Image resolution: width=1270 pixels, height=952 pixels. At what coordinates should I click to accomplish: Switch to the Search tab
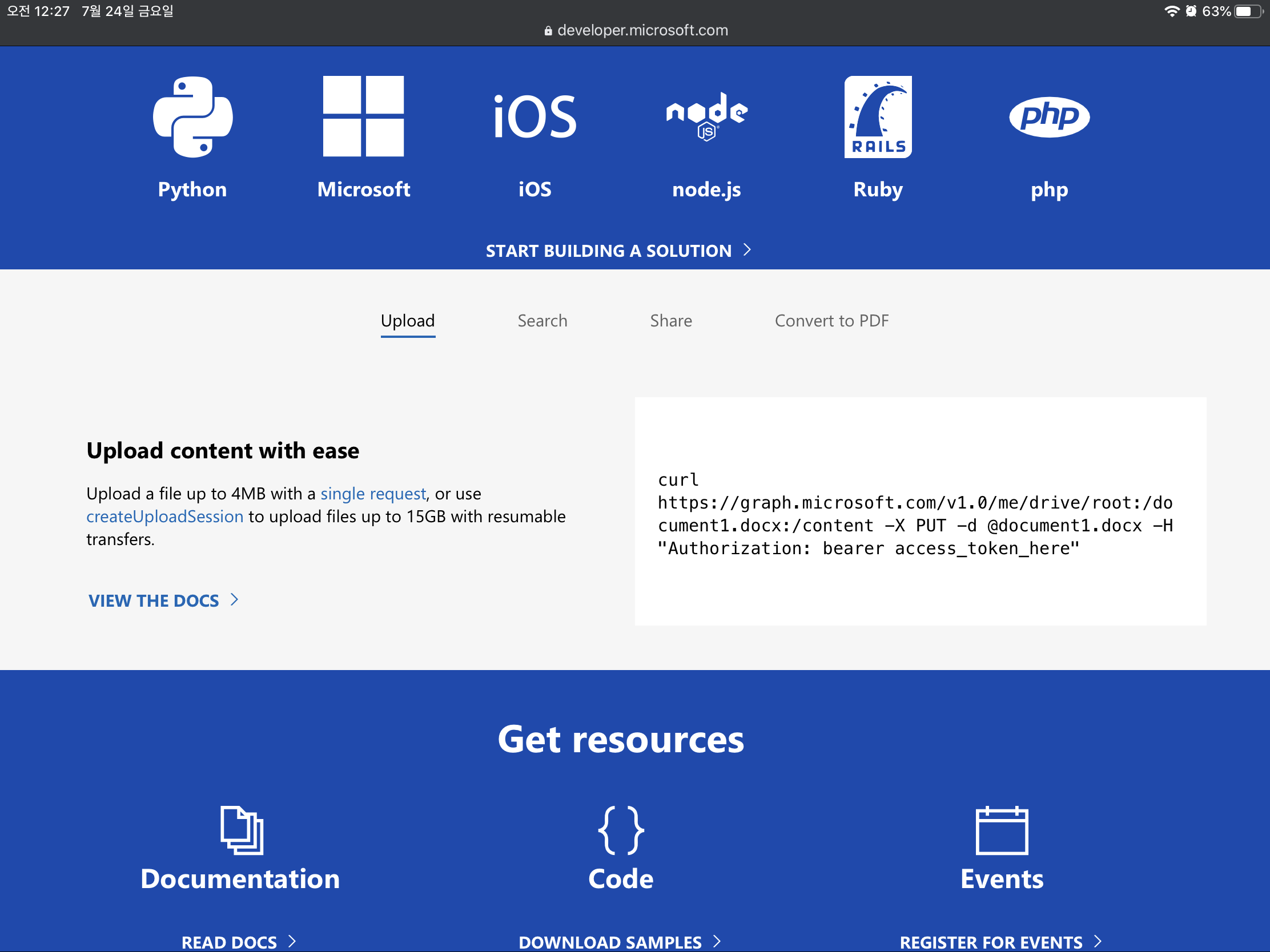(542, 321)
